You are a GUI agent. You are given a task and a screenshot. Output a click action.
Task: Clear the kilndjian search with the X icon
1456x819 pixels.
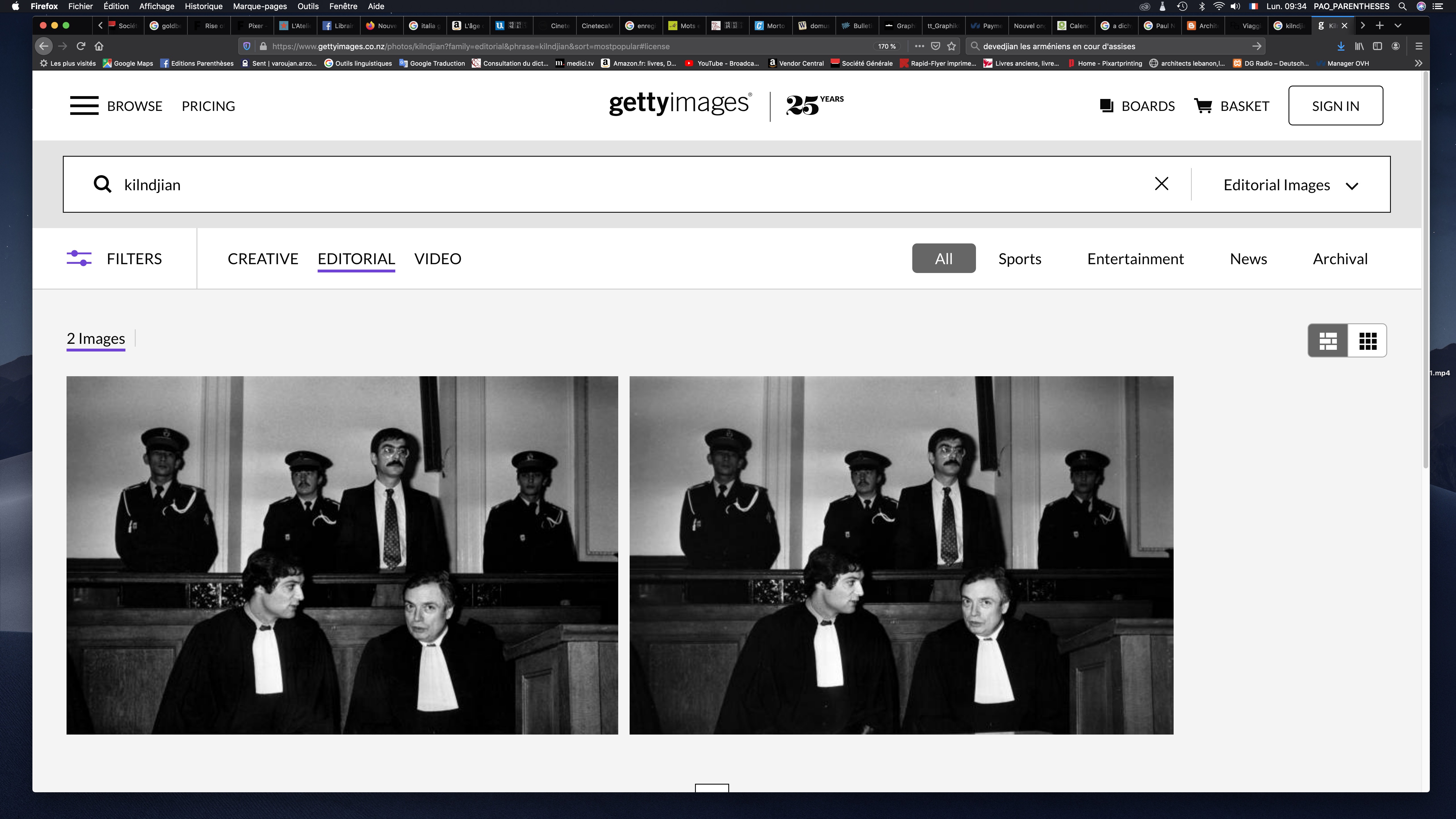[x=1161, y=184]
